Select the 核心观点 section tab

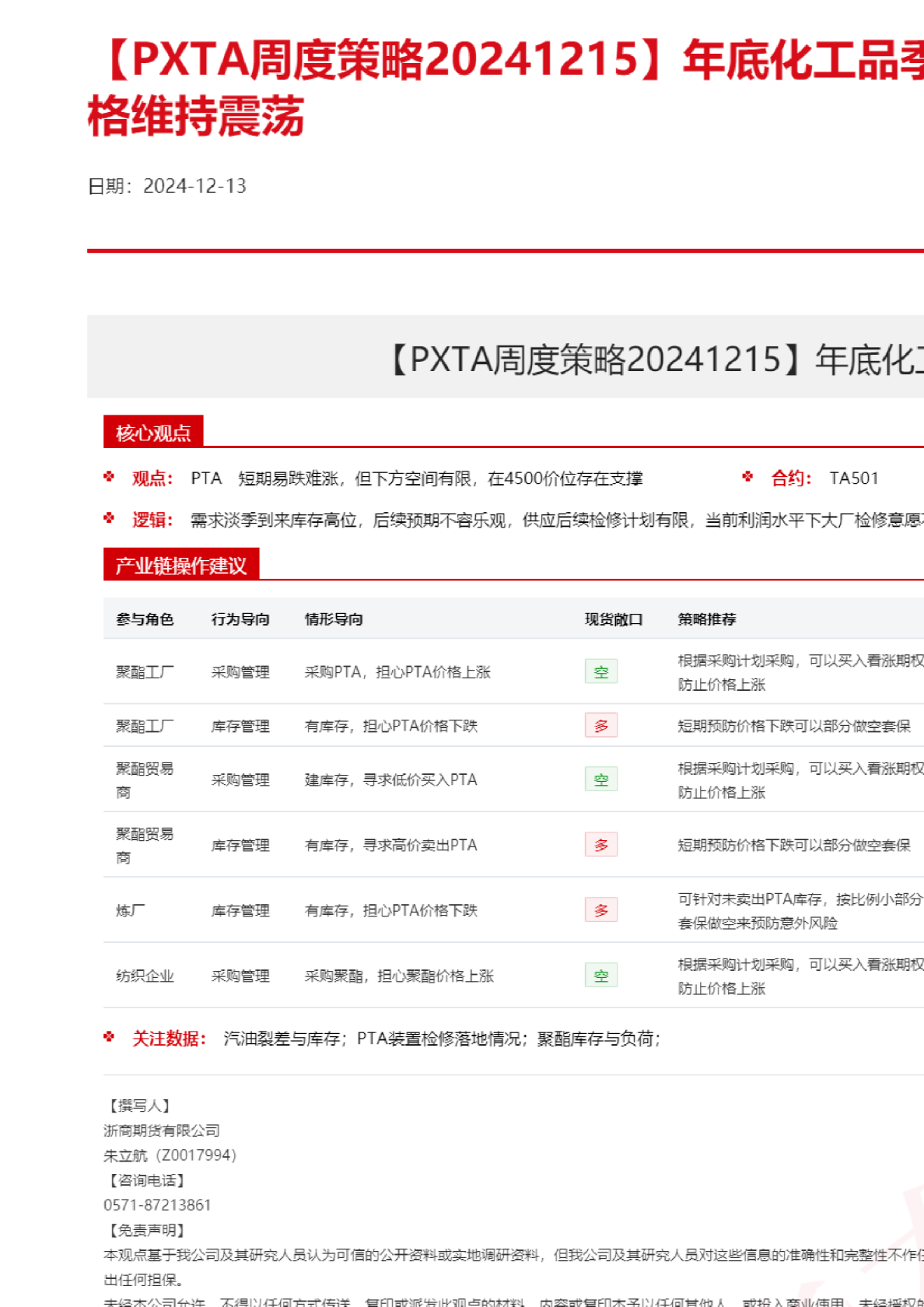pos(153,433)
